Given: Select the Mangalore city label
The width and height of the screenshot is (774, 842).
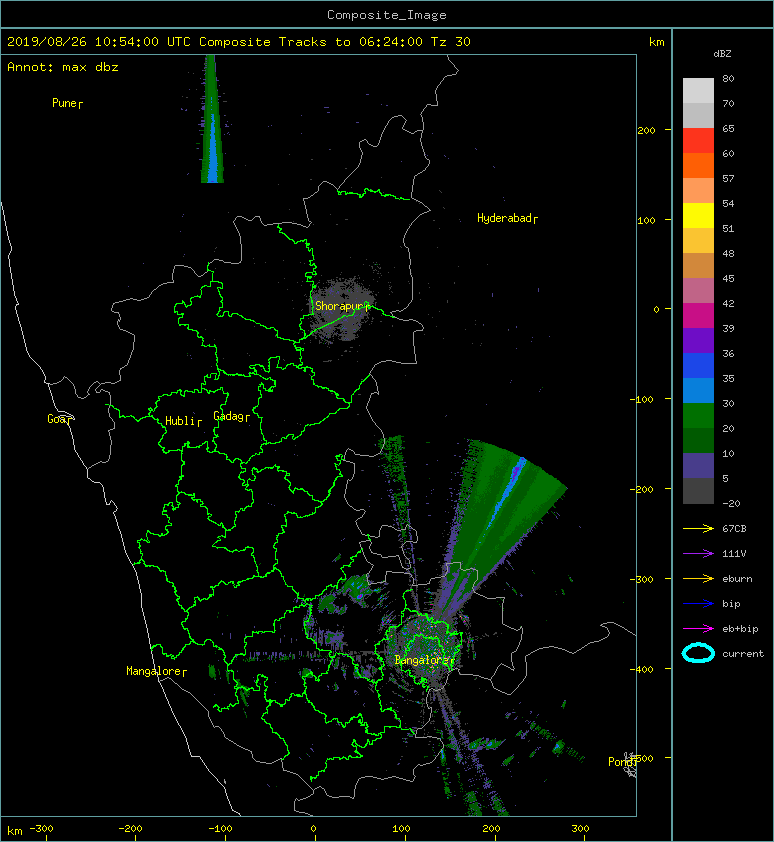Looking at the screenshot, I should coord(156,671).
